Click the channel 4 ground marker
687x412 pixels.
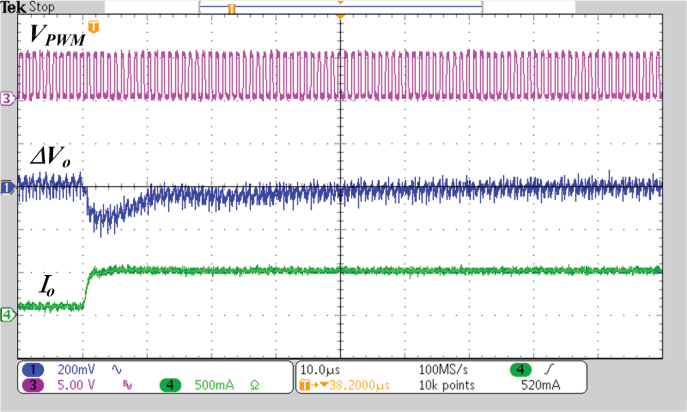(x=8, y=315)
